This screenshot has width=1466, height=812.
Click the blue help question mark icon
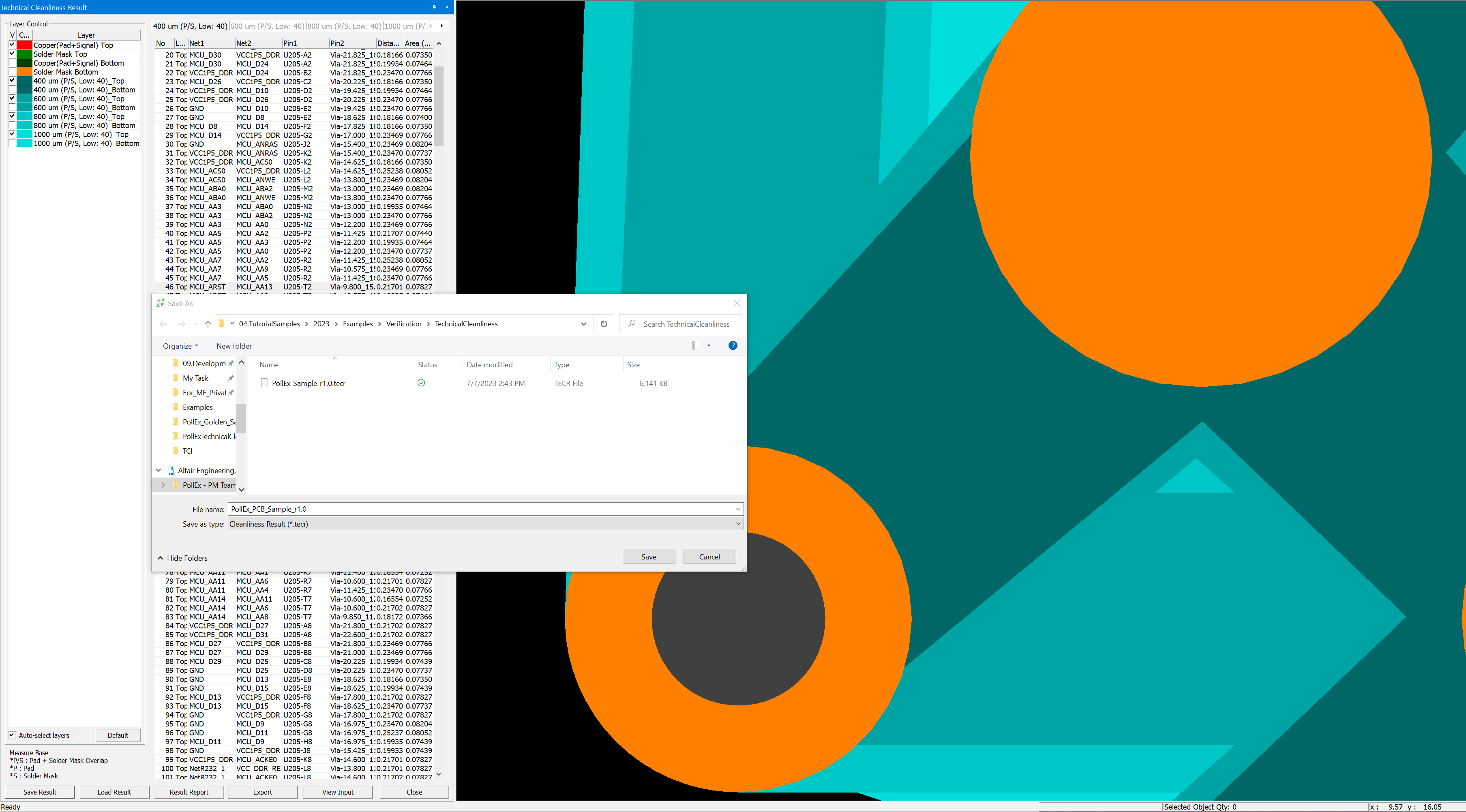point(733,345)
